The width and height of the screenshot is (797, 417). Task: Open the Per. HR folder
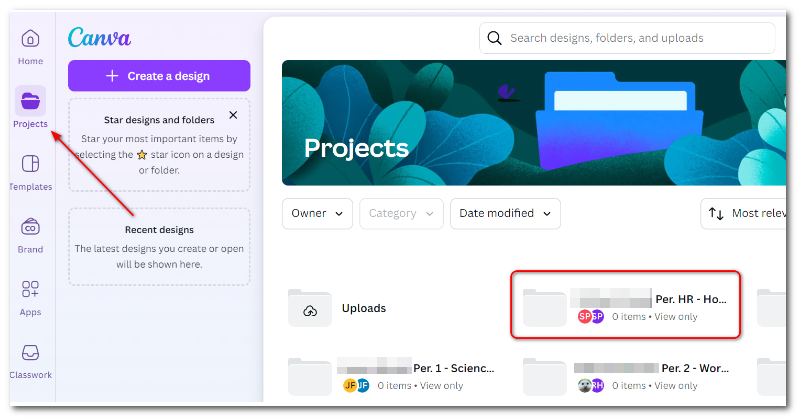[625, 305]
